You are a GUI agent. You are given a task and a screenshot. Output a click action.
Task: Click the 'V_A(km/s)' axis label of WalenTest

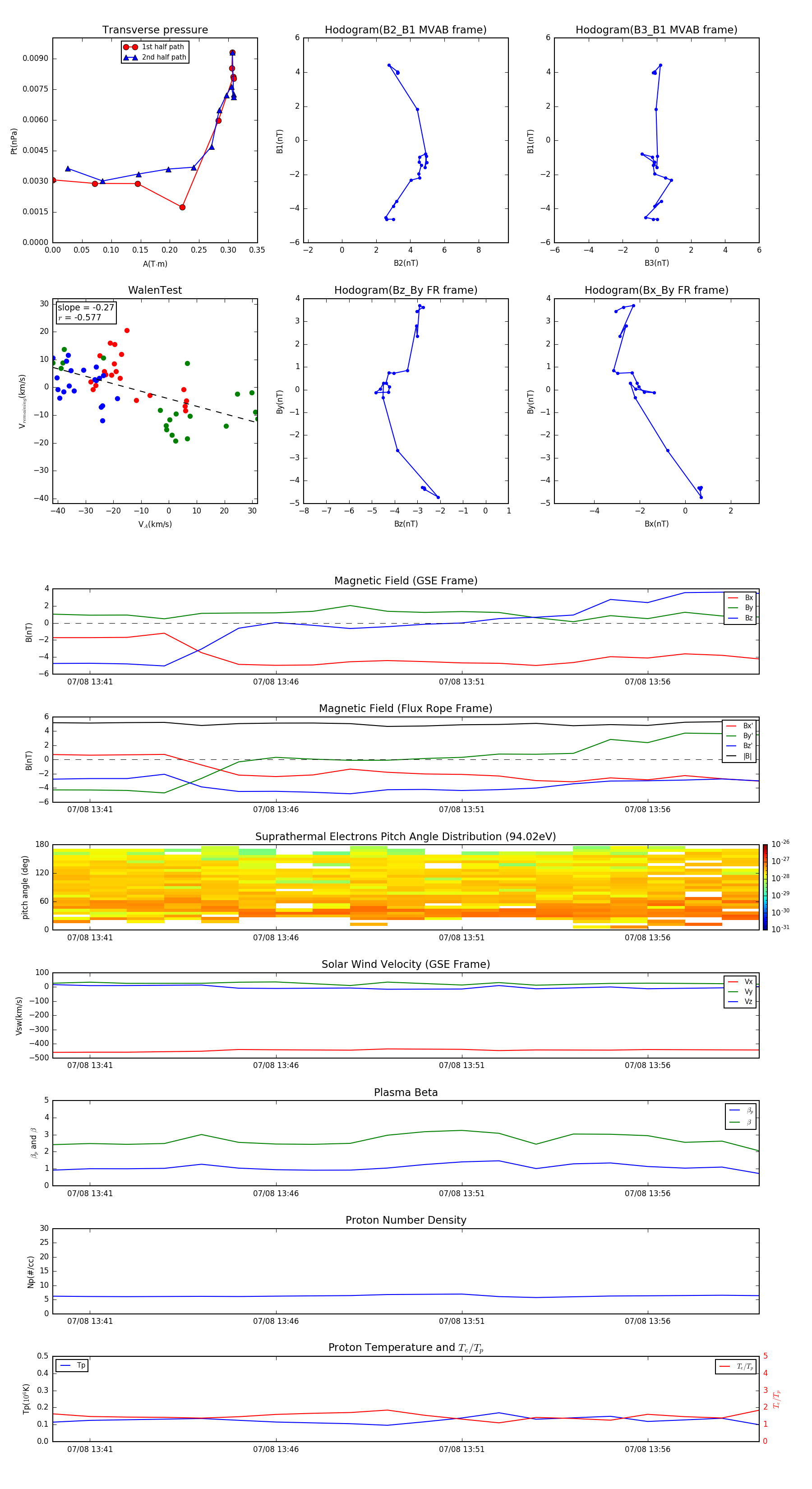click(x=155, y=524)
